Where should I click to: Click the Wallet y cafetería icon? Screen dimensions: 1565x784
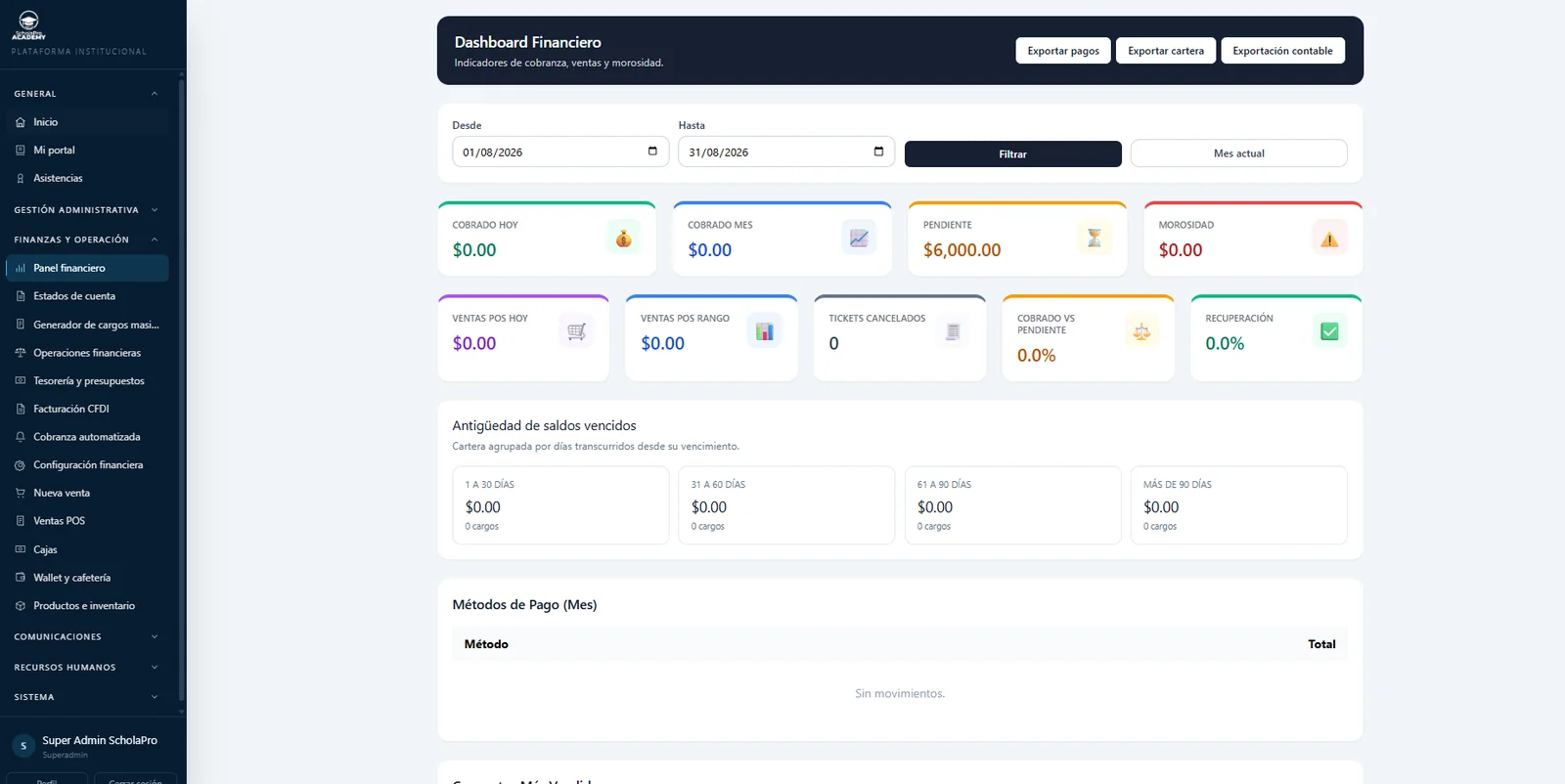(x=21, y=578)
